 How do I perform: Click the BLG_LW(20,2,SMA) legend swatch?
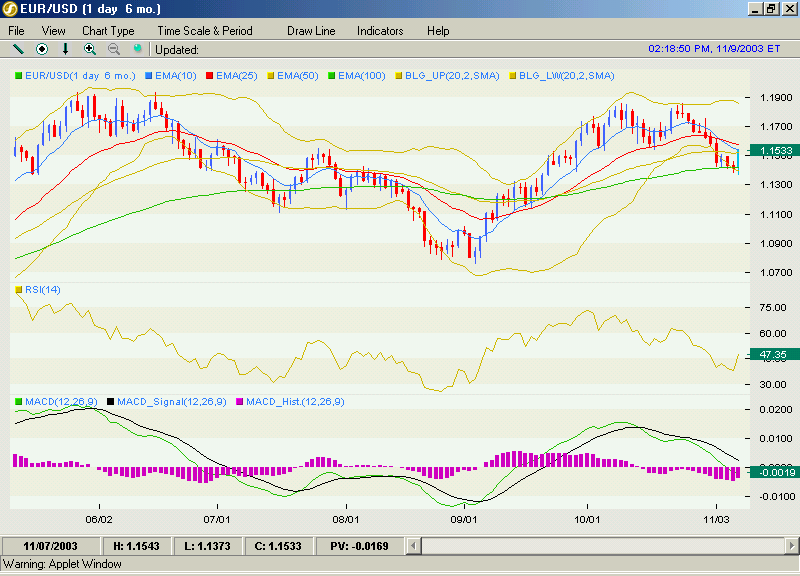pos(513,76)
